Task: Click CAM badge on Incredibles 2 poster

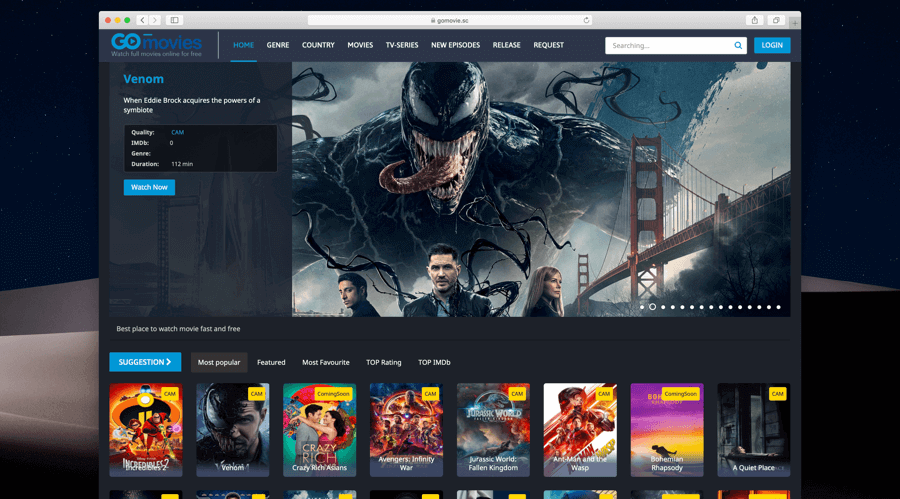Action: pos(169,394)
